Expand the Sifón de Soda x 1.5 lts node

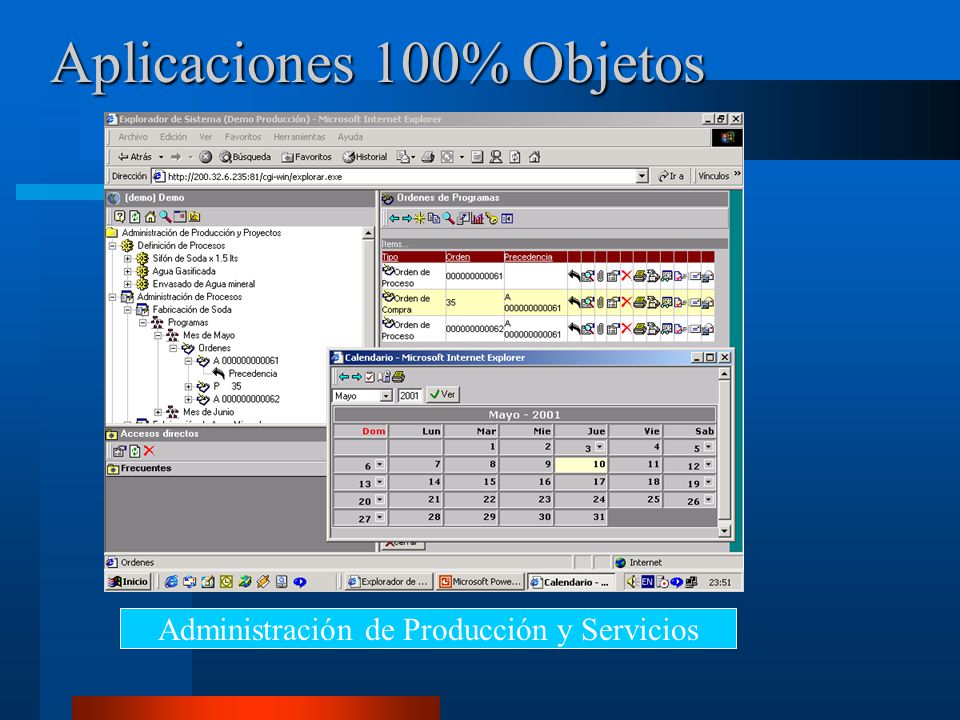(127, 258)
